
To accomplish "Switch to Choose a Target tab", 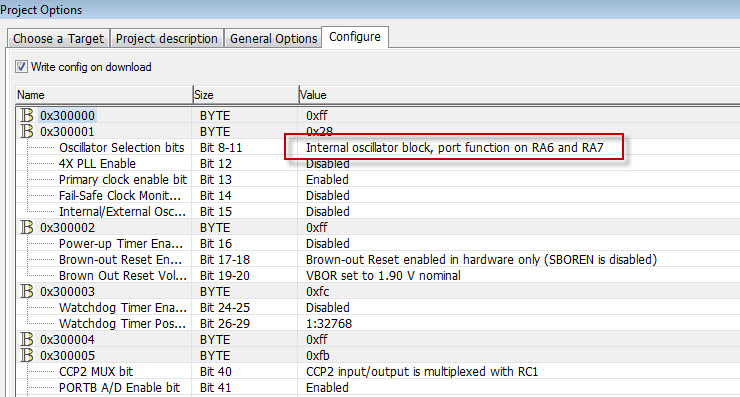I will point(58,38).
